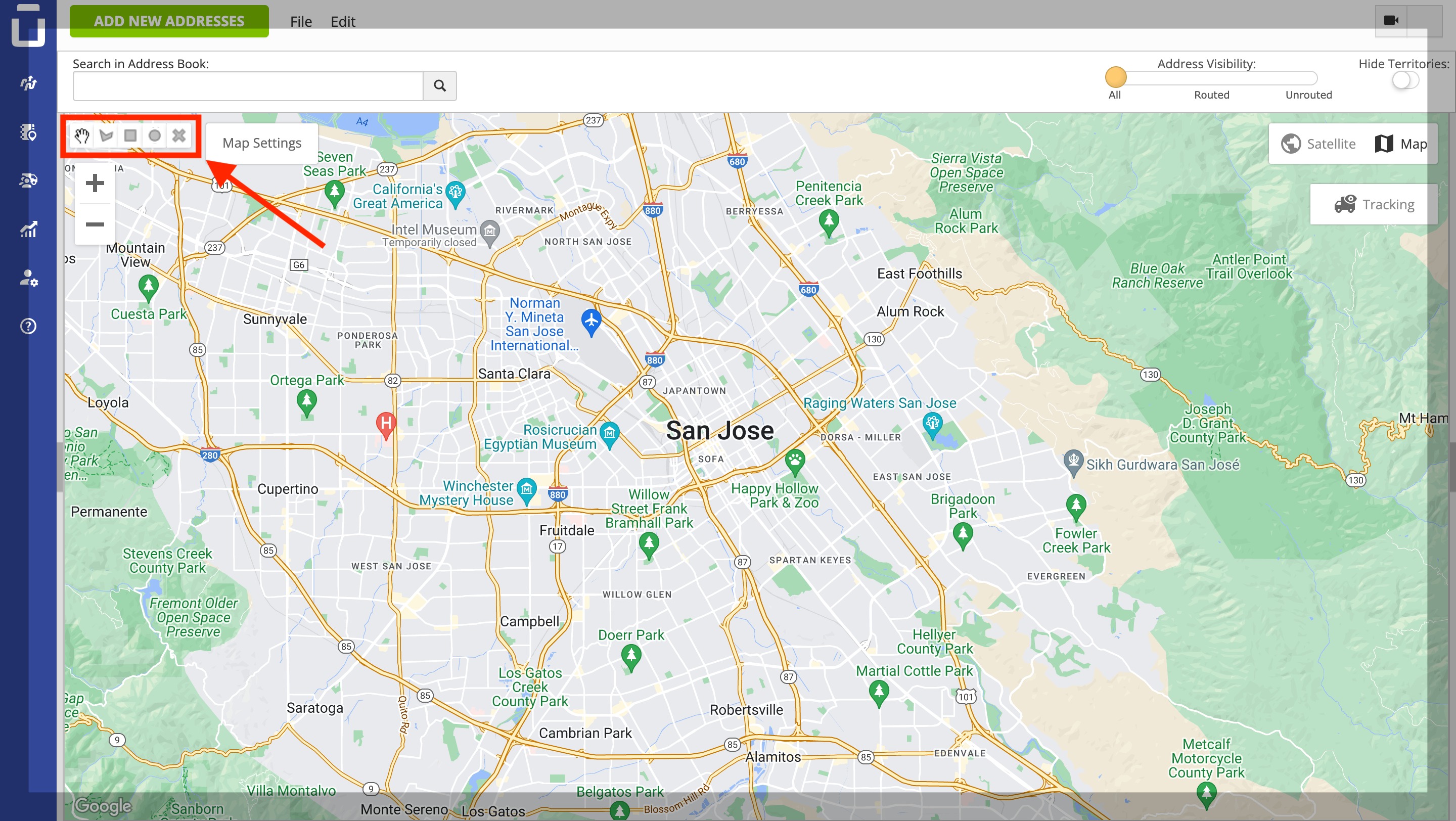Focus the Search in Address Book field

[x=248, y=86]
